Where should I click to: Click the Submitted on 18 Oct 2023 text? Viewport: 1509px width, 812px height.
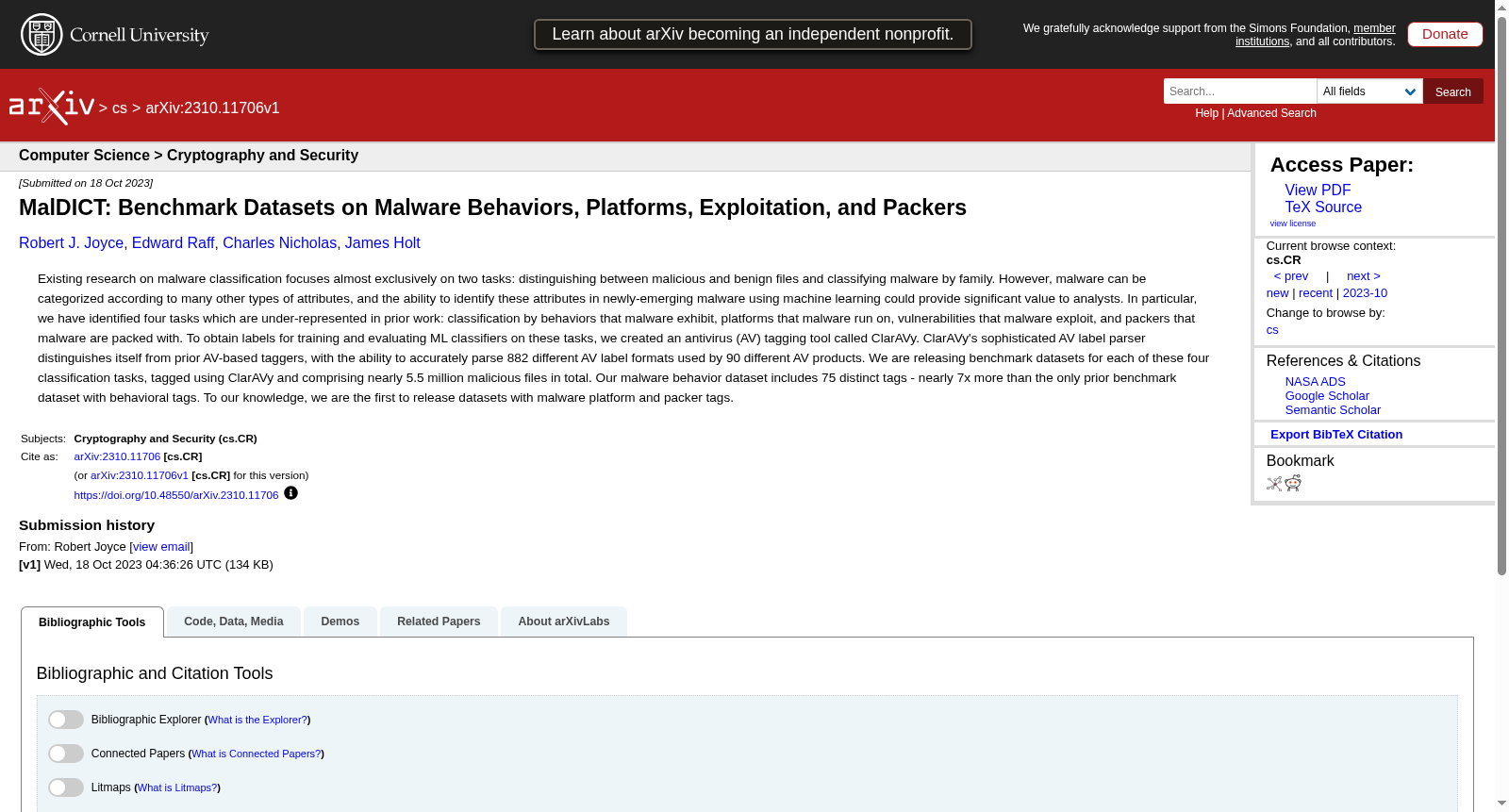point(86,183)
